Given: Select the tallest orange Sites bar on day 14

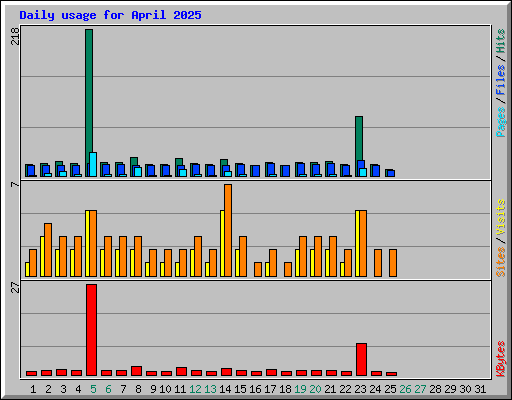Looking at the screenshot, I should pyautogui.click(x=228, y=230).
